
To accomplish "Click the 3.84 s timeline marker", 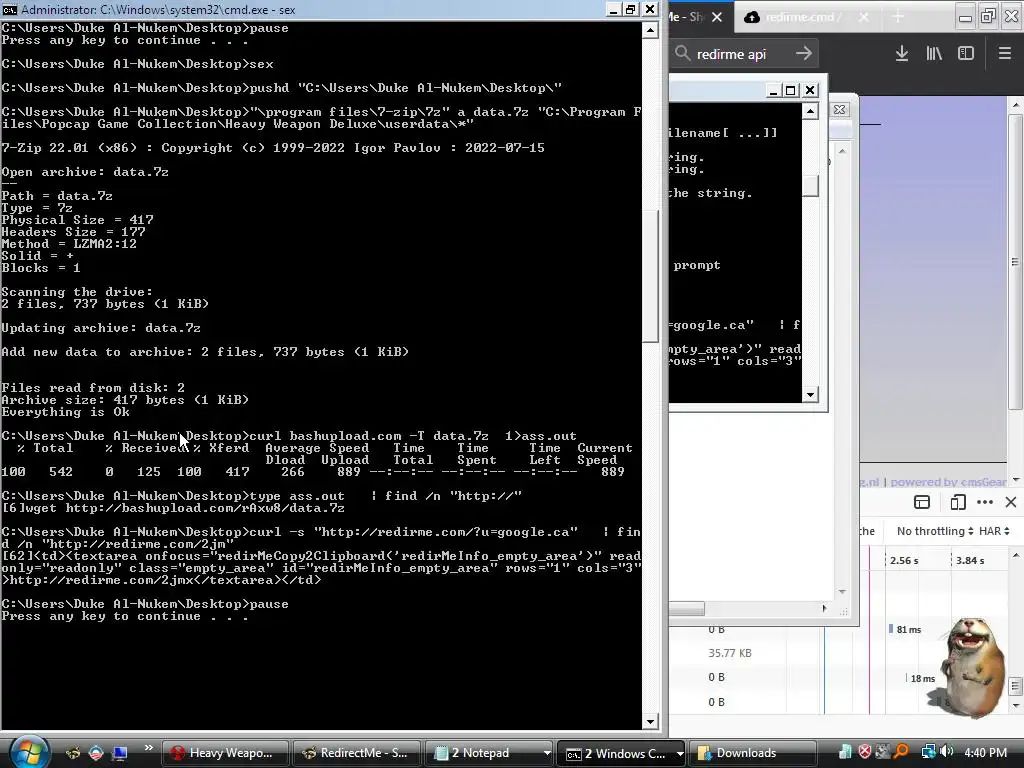I will [970, 560].
